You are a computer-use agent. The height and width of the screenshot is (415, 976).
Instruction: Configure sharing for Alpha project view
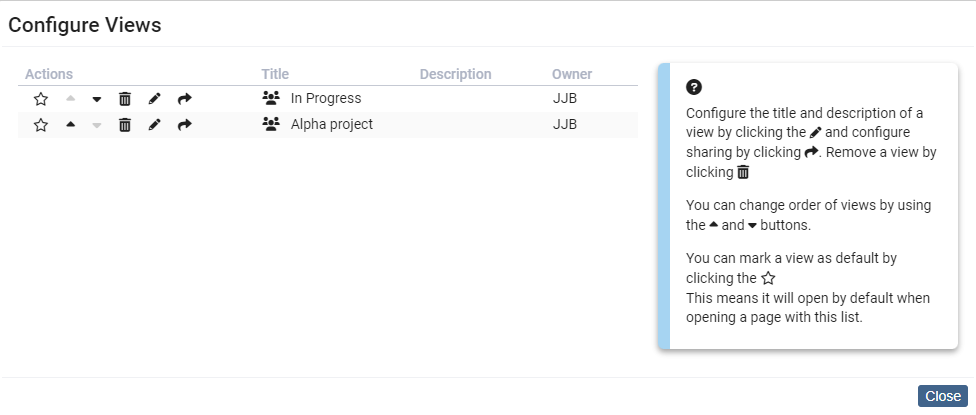[x=184, y=125]
